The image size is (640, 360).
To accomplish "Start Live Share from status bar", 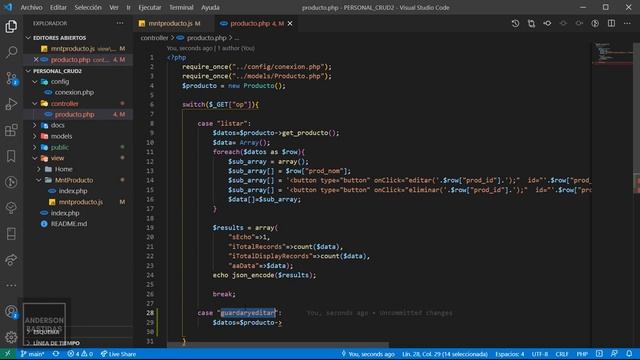I will 118,354.
